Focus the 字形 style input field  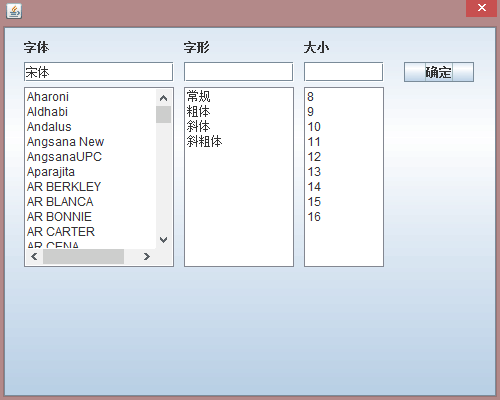[x=239, y=72]
